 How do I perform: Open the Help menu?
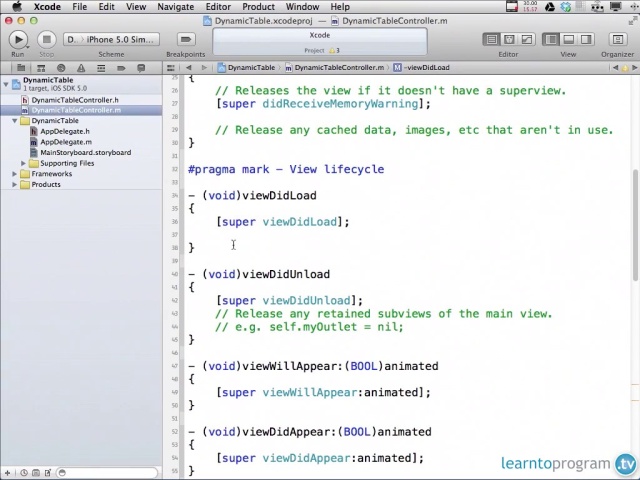[x=340, y=7]
